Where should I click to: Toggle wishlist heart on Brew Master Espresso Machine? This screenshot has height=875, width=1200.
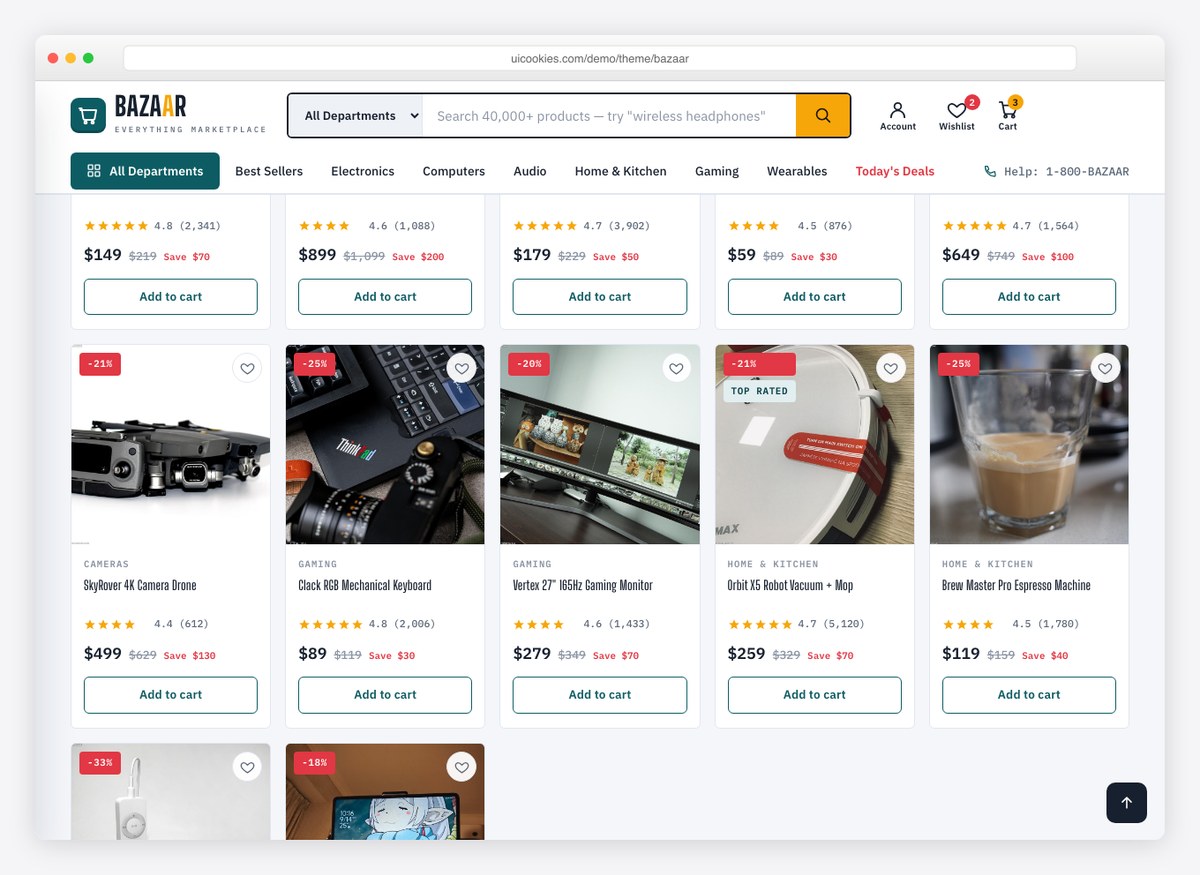1105,369
